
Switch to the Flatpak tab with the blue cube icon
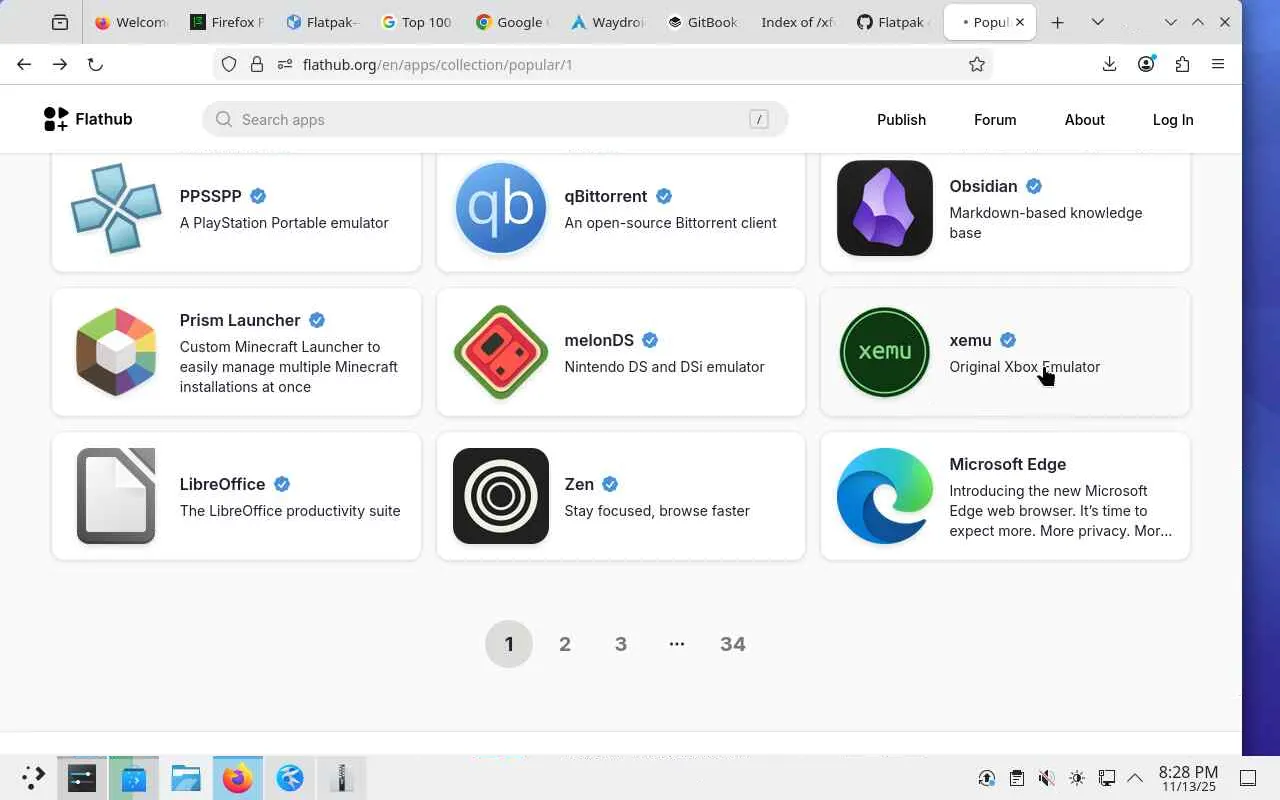322,22
